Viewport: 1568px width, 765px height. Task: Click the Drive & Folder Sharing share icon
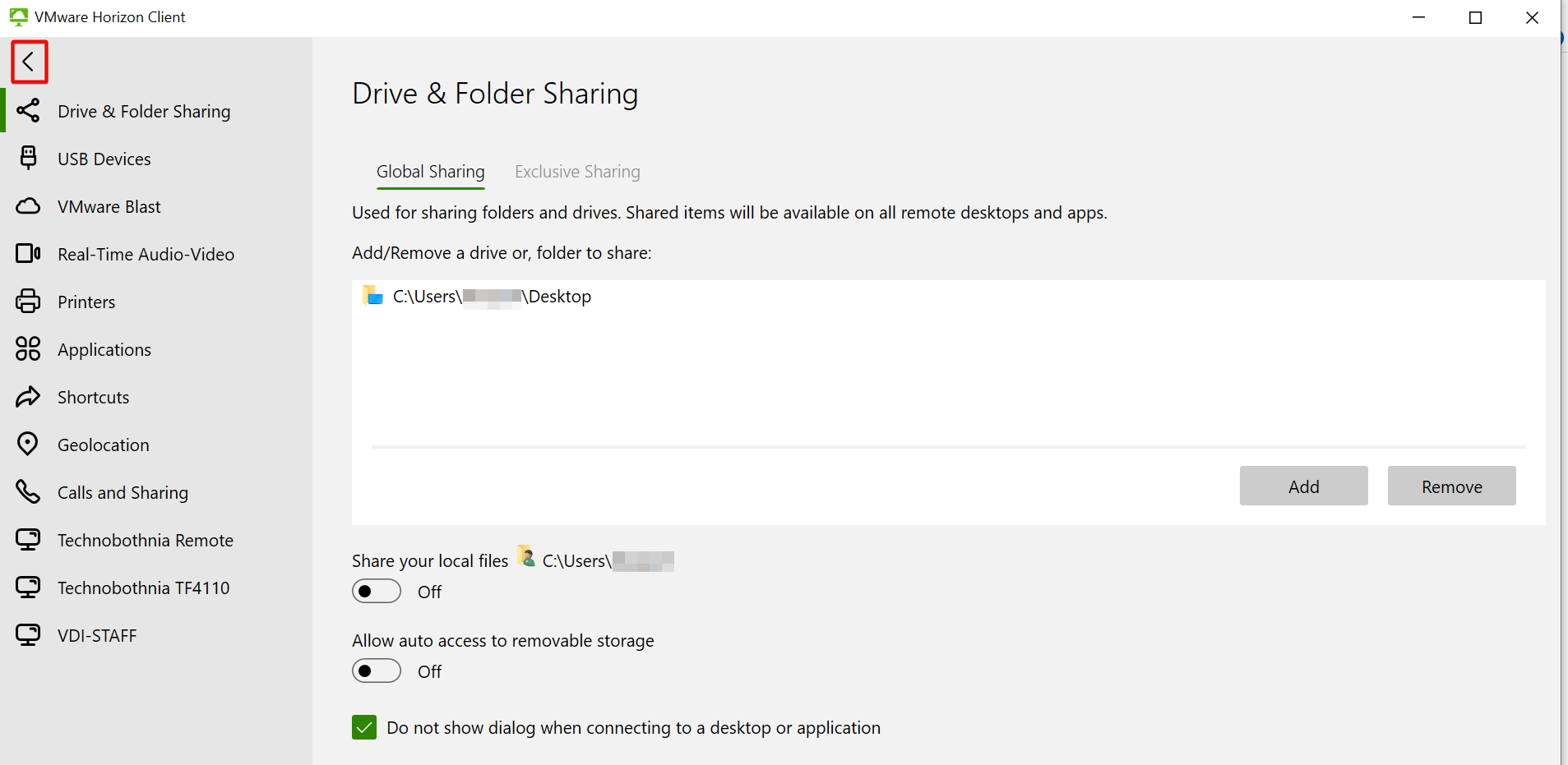[28, 110]
